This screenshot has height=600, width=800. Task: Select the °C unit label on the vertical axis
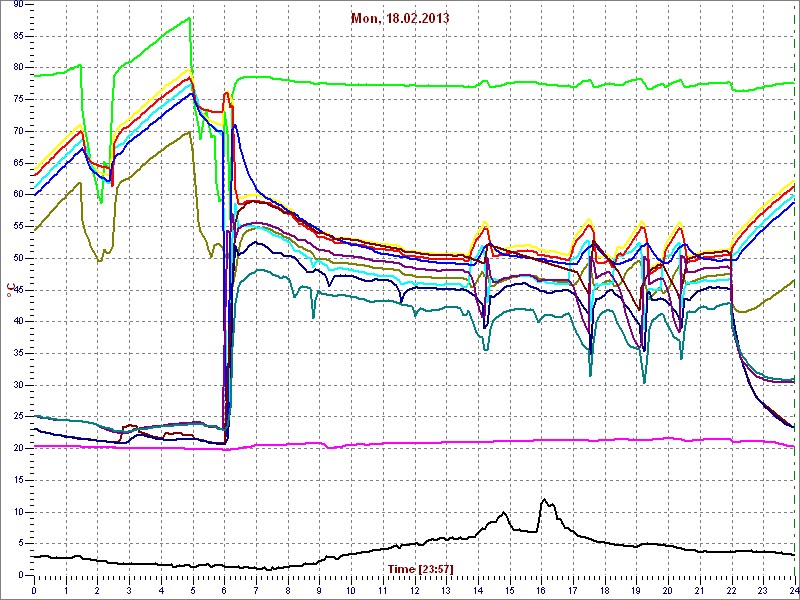pos(9,288)
